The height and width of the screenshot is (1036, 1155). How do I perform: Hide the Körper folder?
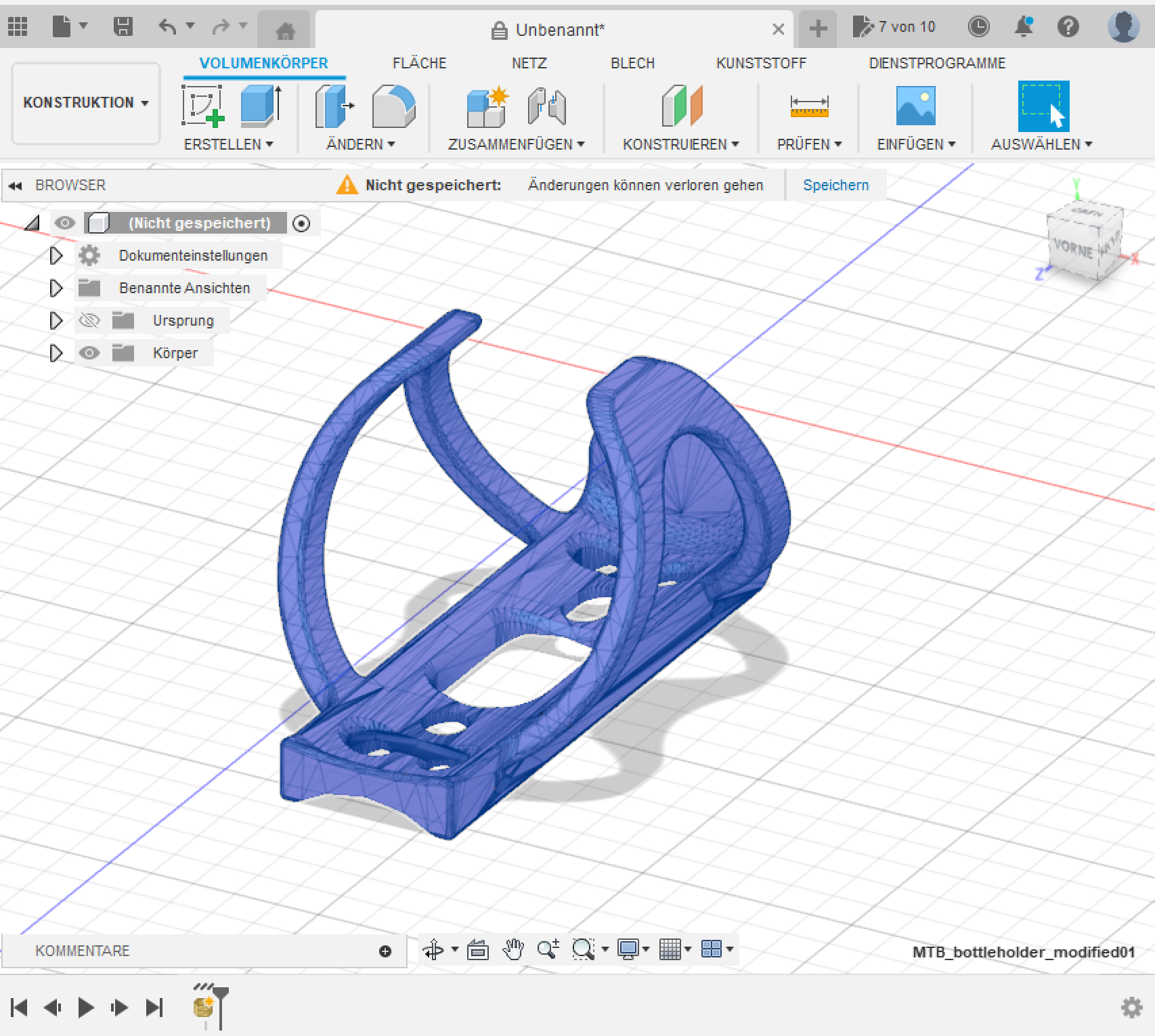(89, 353)
